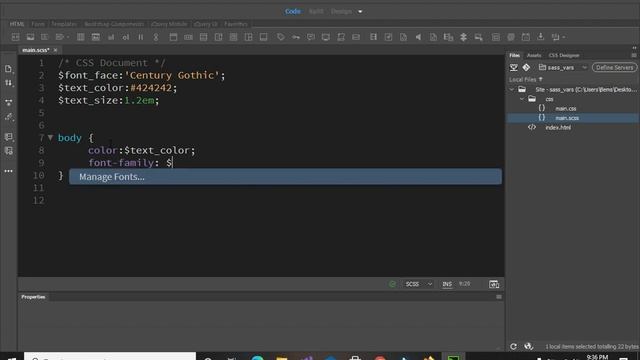
Task: Click the globe icon beside Refresh
Action: pyautogui.click(x=528, y=346)
